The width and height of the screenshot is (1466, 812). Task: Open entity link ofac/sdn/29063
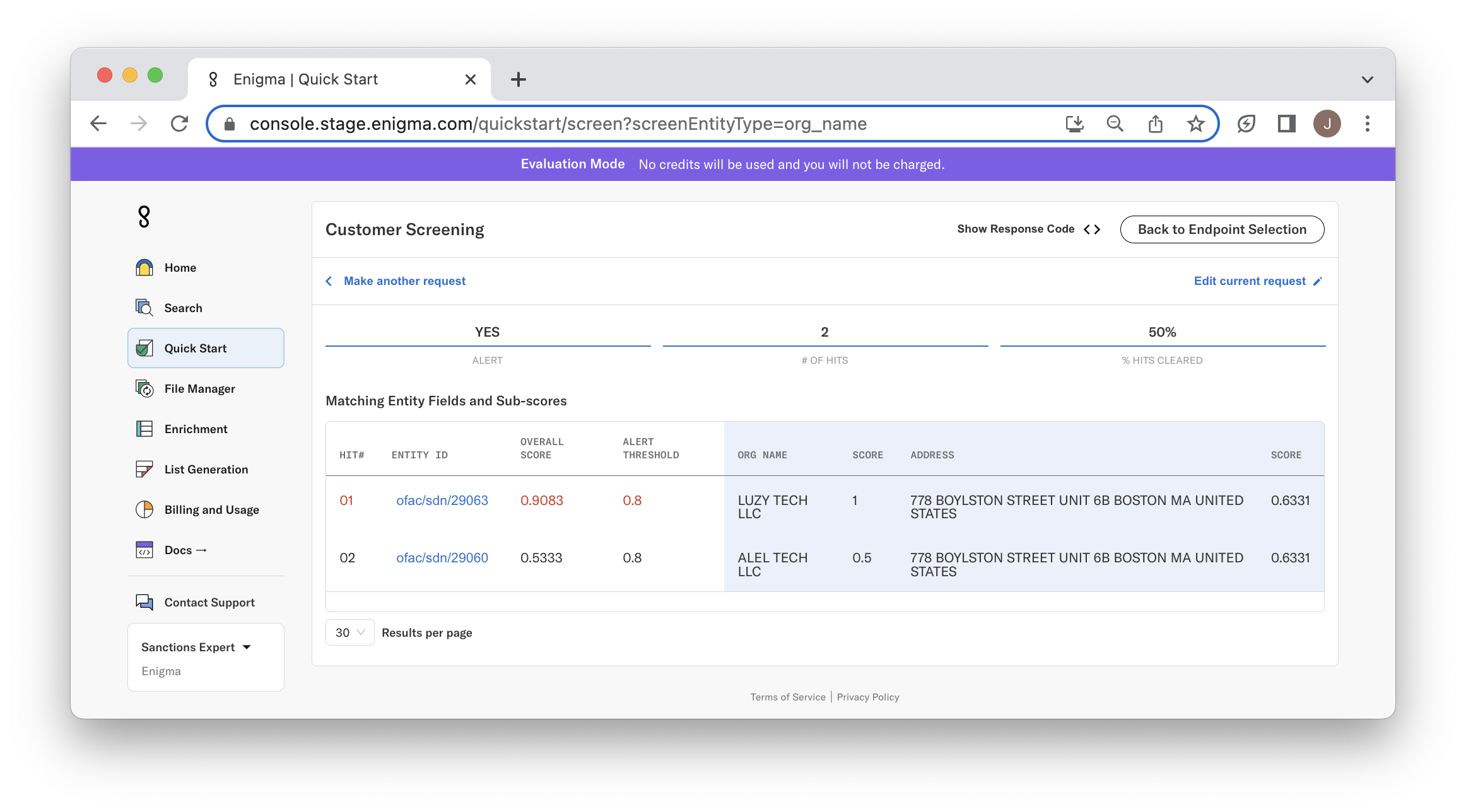coord(442,500)
